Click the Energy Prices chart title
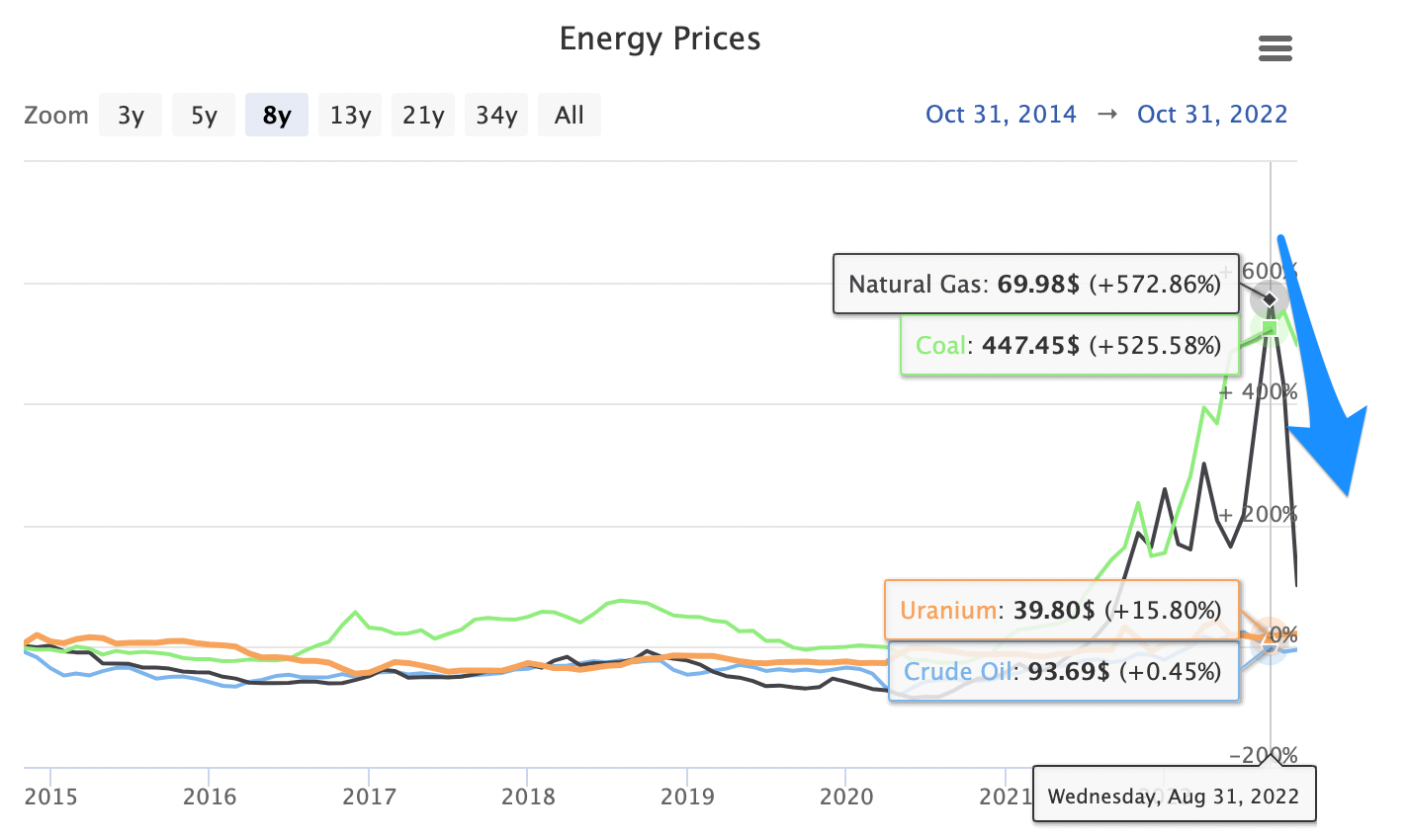Screen dimensions: 1408x840 click(660, 39)
